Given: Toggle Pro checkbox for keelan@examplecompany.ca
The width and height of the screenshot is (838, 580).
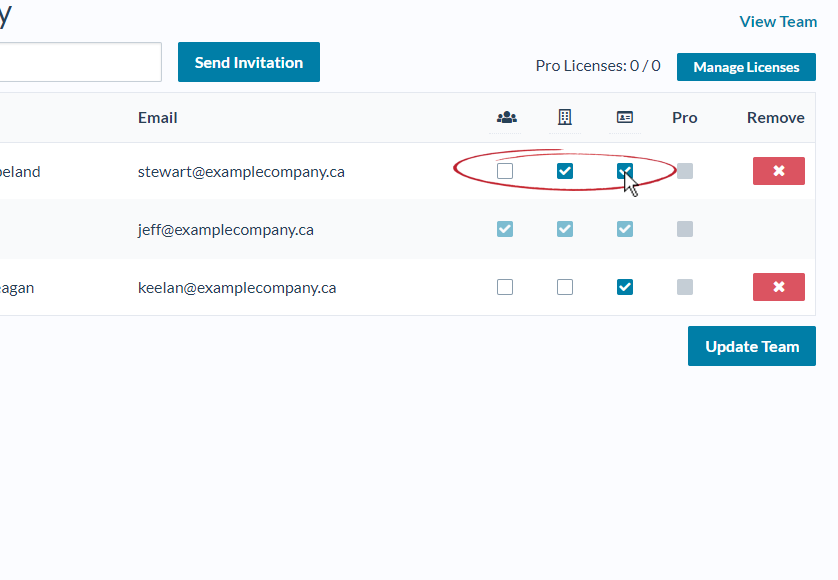Looking at the screenshot, I should (x=685, y=287).
